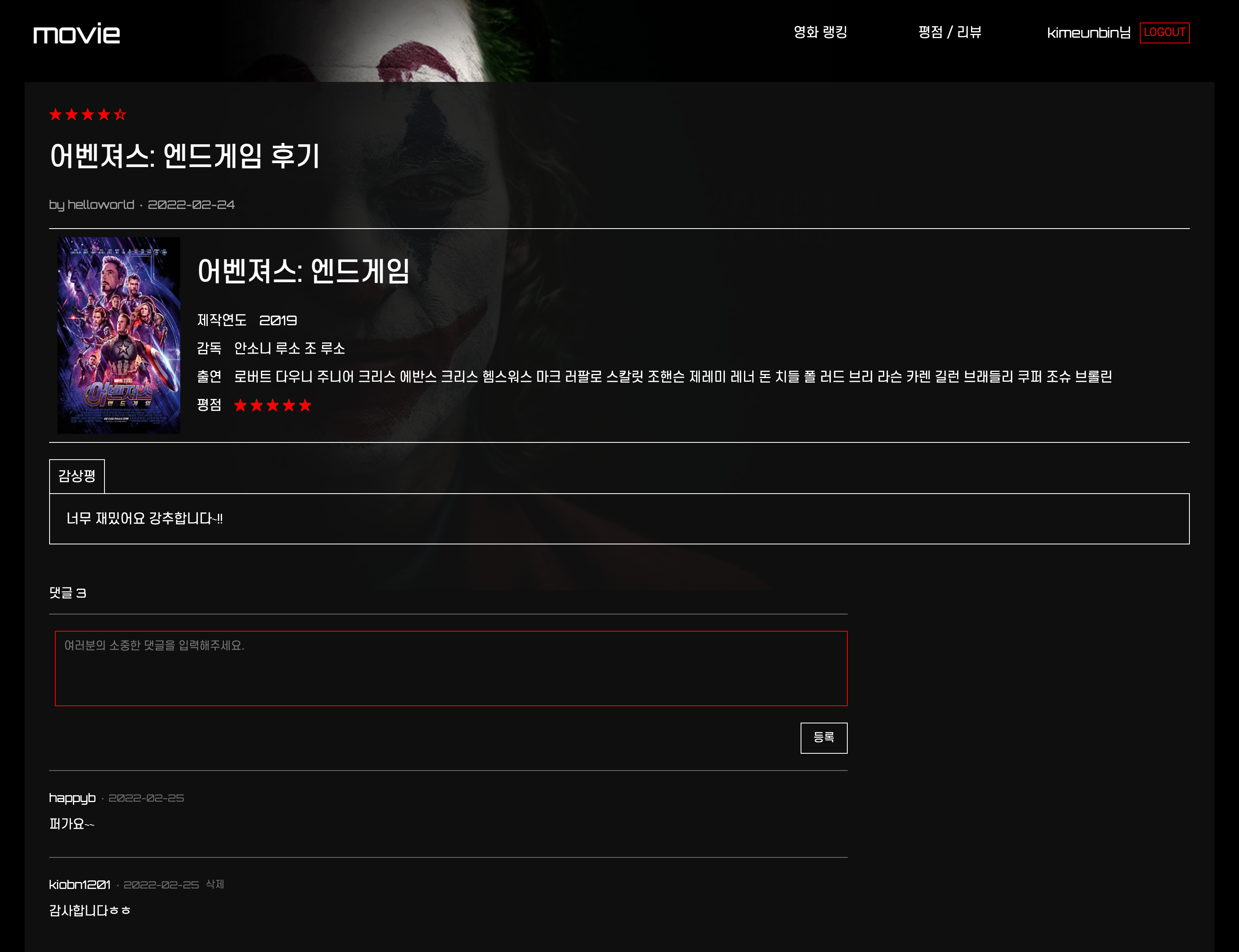The width and height of the screenshot is (1239, 952).
Task: Open the 평점 / 리뷰 menu
Action: 950,32
